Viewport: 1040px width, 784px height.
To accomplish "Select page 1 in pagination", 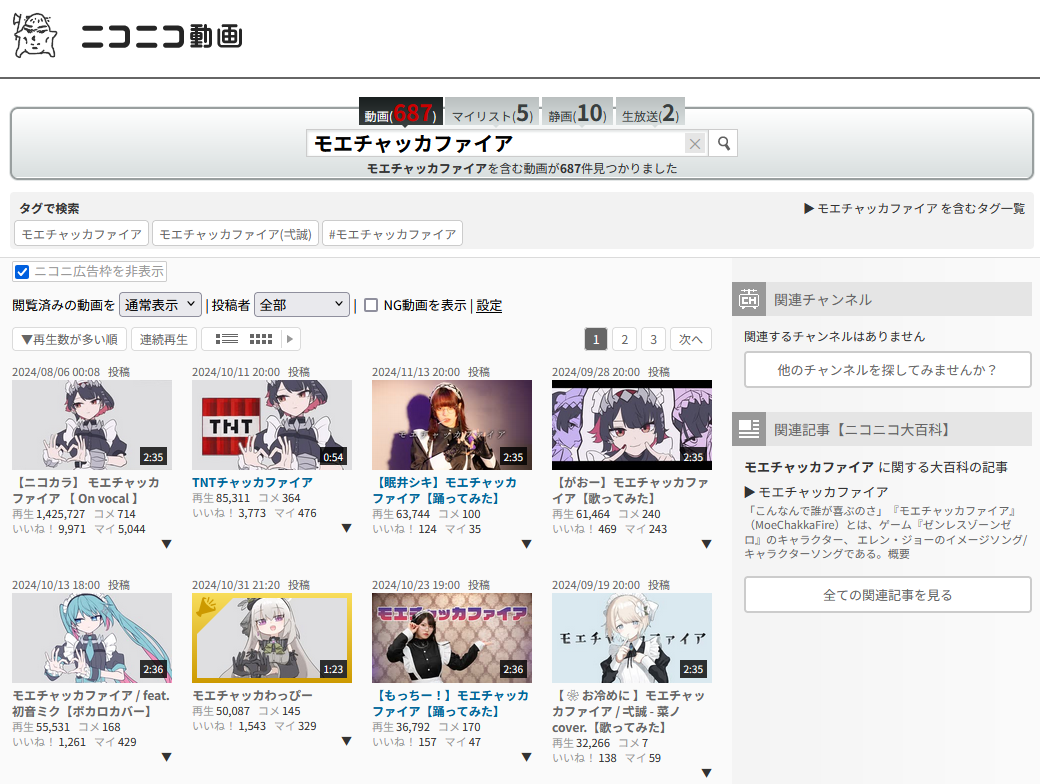I will coord(596,339).
